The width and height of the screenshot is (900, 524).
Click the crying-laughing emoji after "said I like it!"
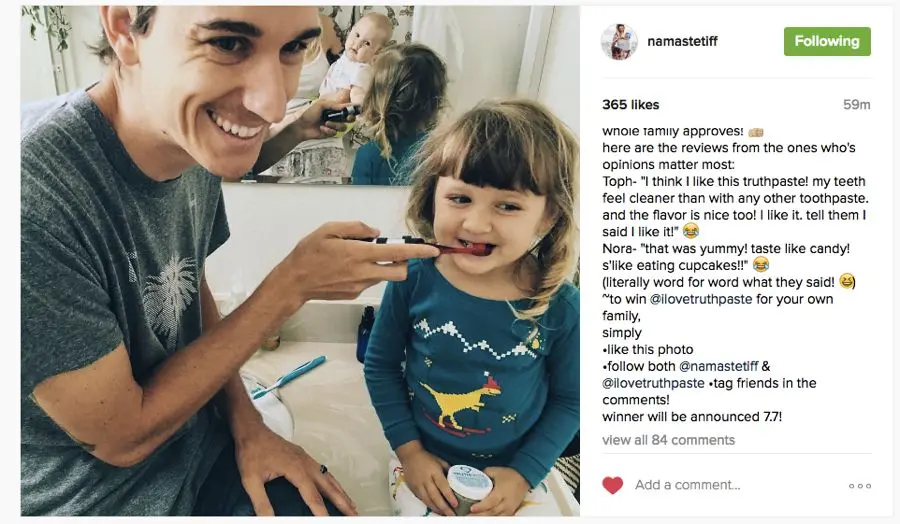click(691, 231)
